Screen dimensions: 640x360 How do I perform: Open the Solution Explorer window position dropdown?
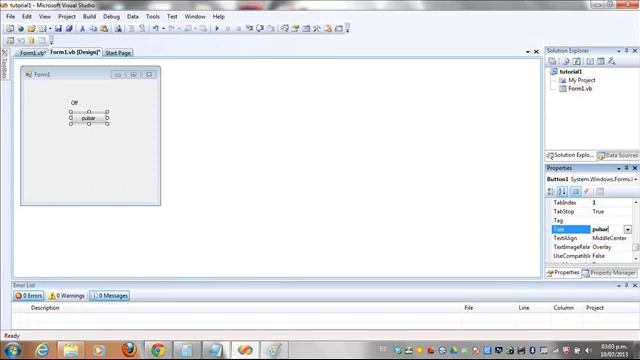[x=619, y=51]
